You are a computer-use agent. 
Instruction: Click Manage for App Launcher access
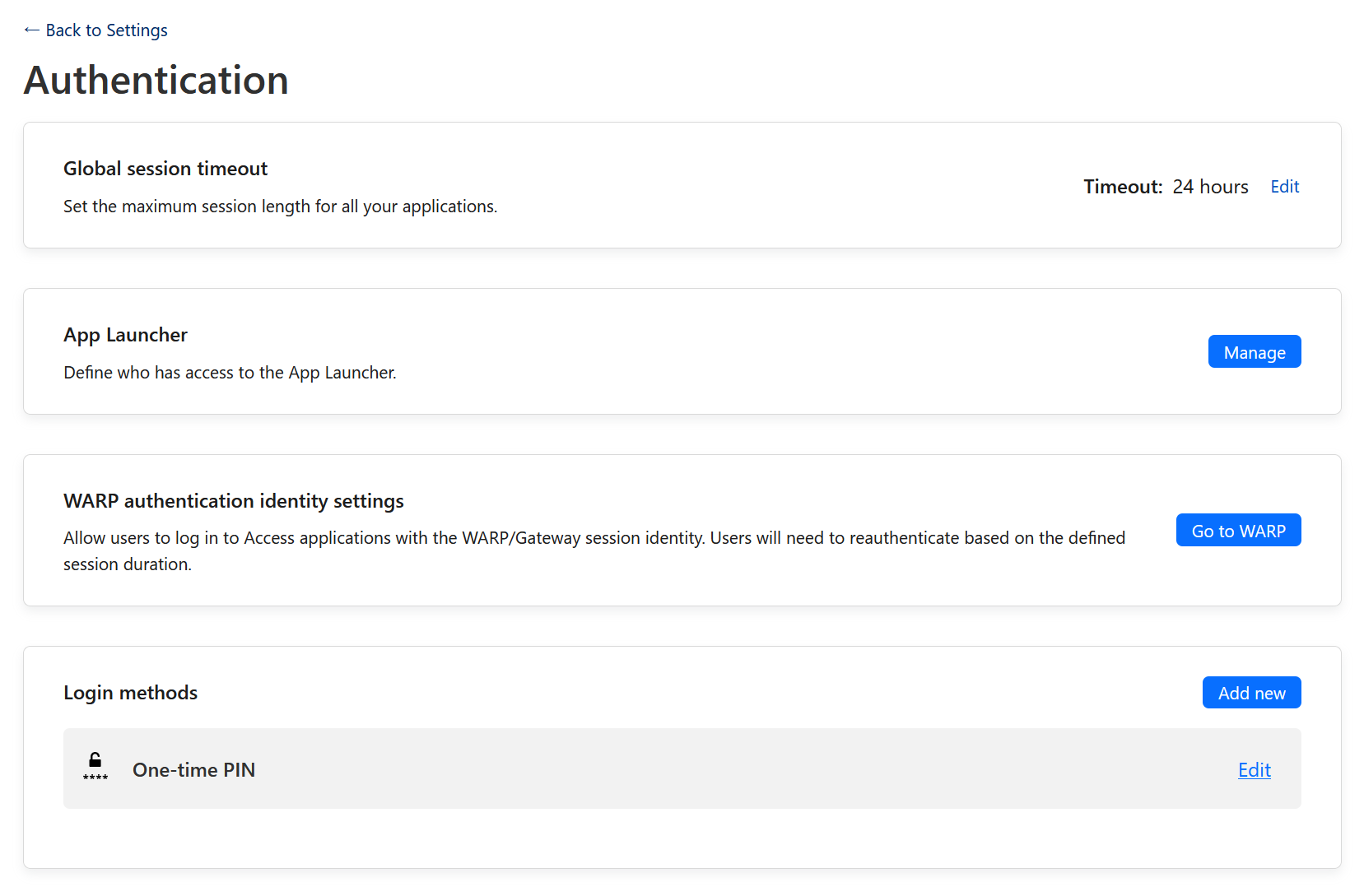[x=1254, y=351]
